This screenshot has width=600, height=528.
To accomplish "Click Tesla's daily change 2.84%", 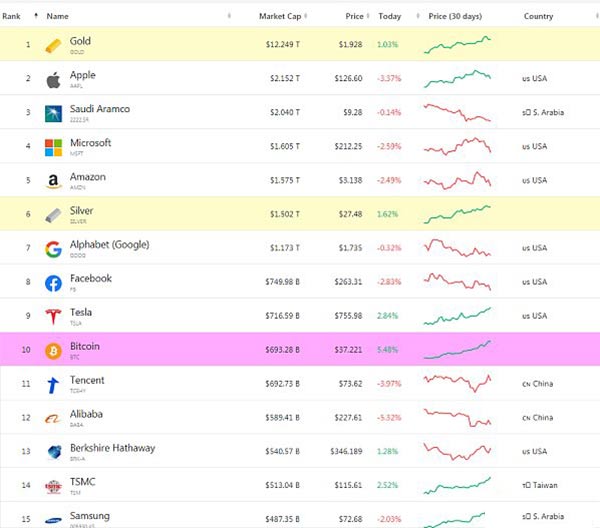I will click(x=388, y=316).
